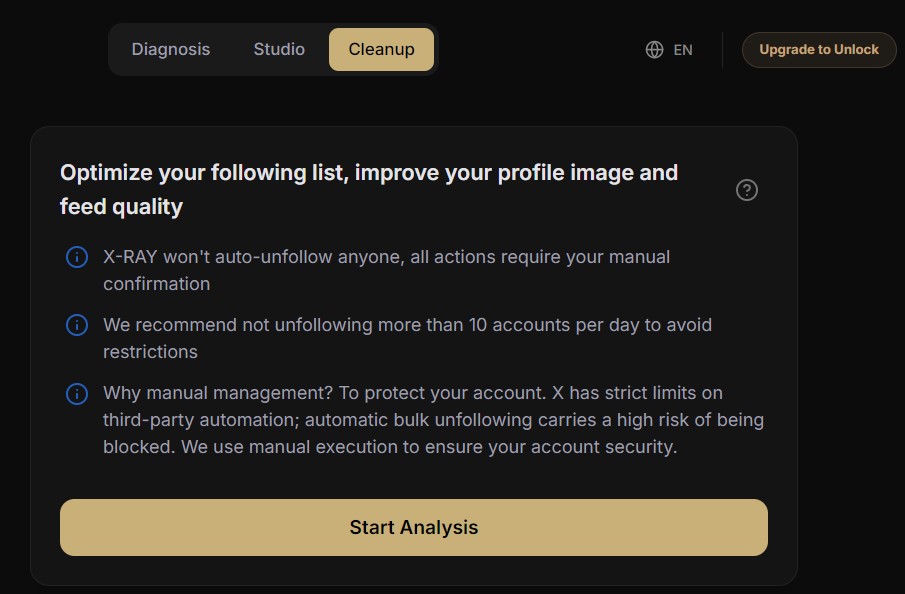Click info icon beside manual management note
Image resolution: width=905 pixels, height=594 pixels.
pyautogui.click(x=77, y=394)
